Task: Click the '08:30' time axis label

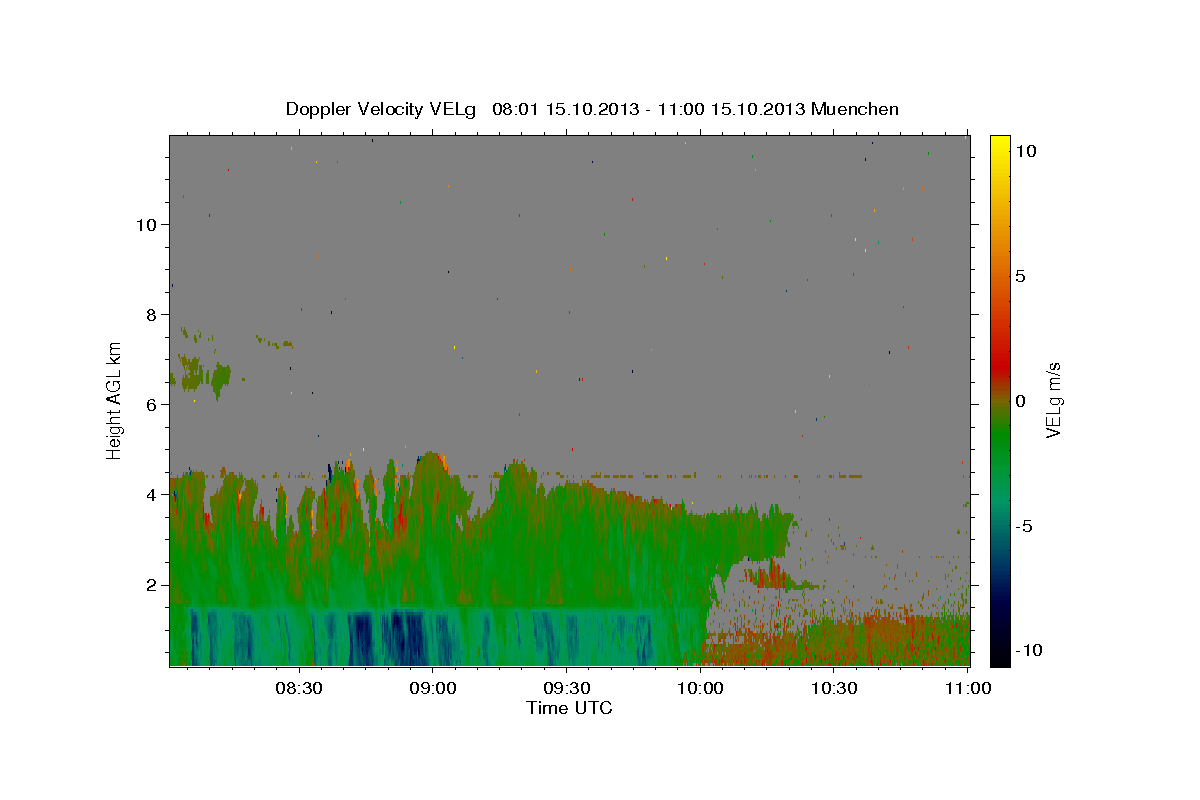Action: [299, 688]
